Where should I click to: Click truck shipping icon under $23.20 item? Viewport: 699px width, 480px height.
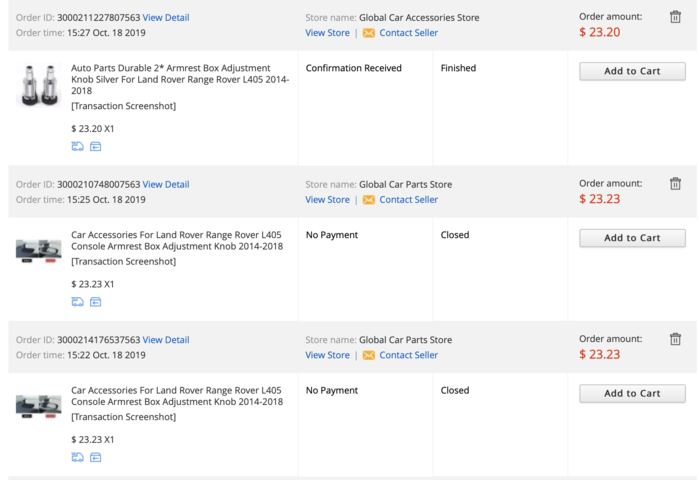[x=78, y=146]
